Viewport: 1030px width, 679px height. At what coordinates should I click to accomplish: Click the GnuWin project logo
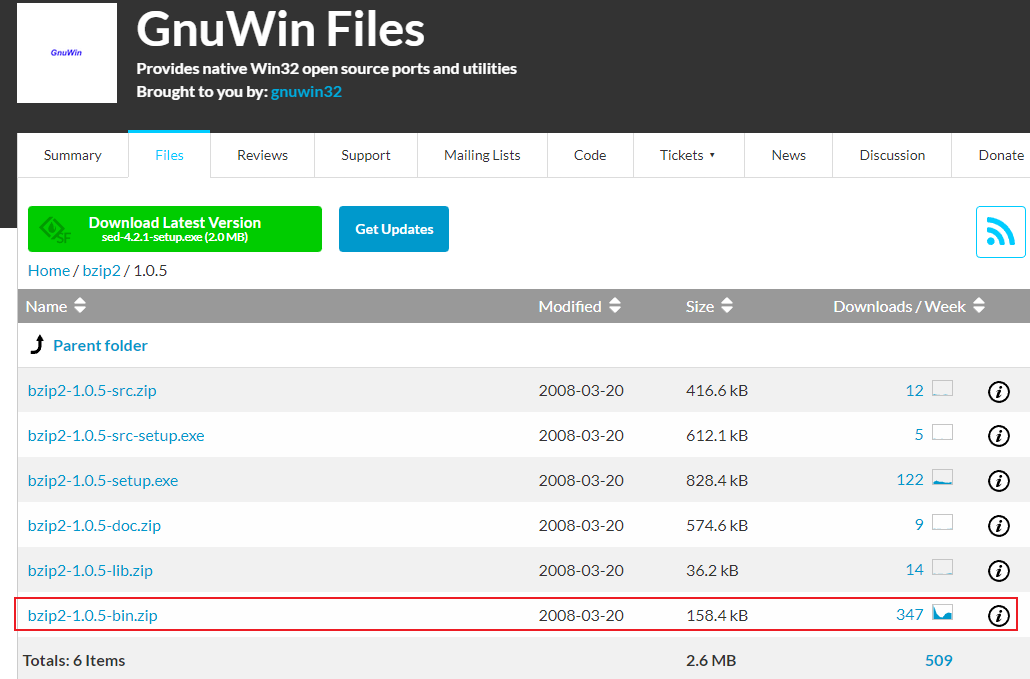[x=67, y=53]
